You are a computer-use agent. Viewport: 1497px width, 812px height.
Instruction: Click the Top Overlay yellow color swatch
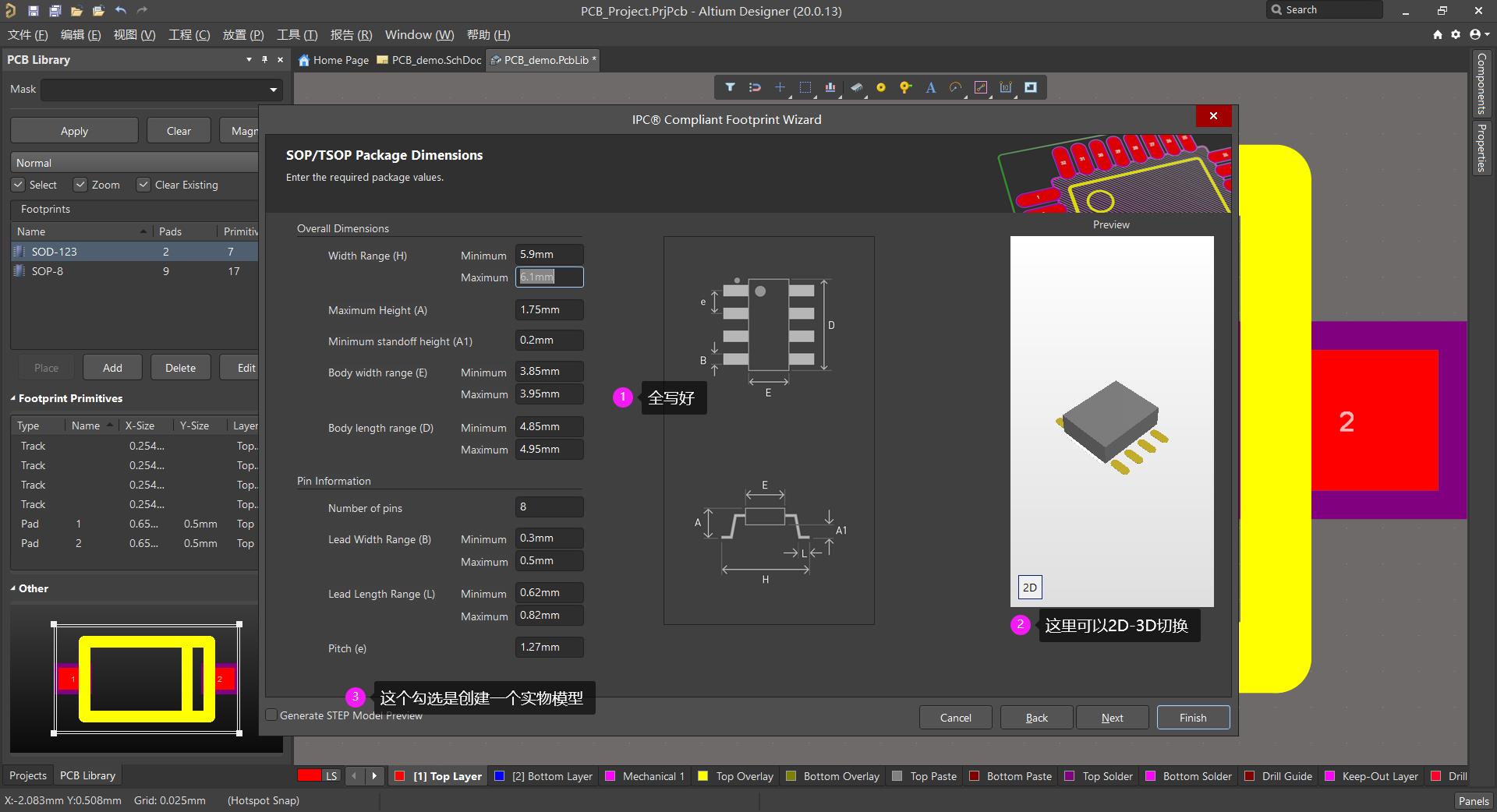(x=702, y=775)
